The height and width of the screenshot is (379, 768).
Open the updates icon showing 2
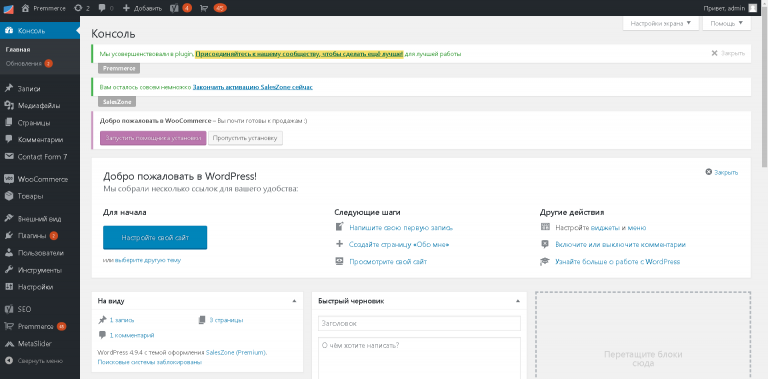click(82, 8)
